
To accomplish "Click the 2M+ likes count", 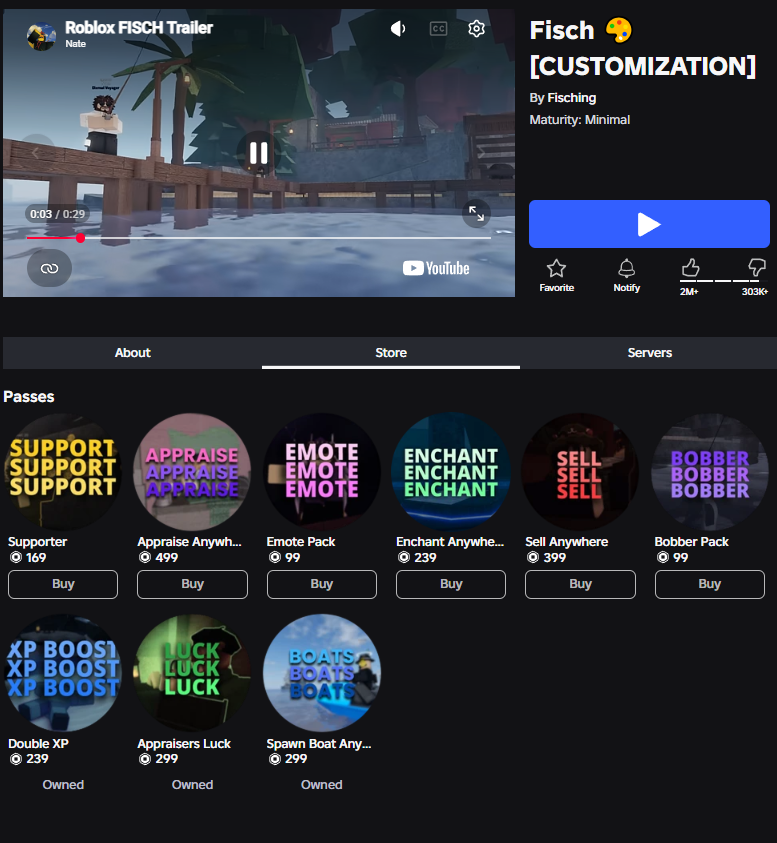I will (689, 291).
